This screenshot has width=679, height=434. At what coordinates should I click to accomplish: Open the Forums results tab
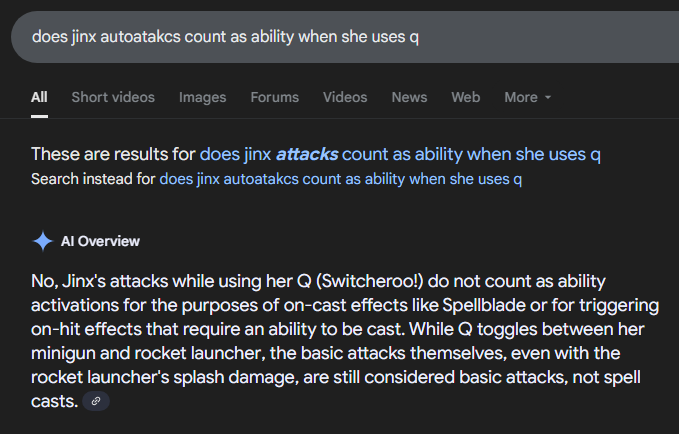[x=274, y=97]
